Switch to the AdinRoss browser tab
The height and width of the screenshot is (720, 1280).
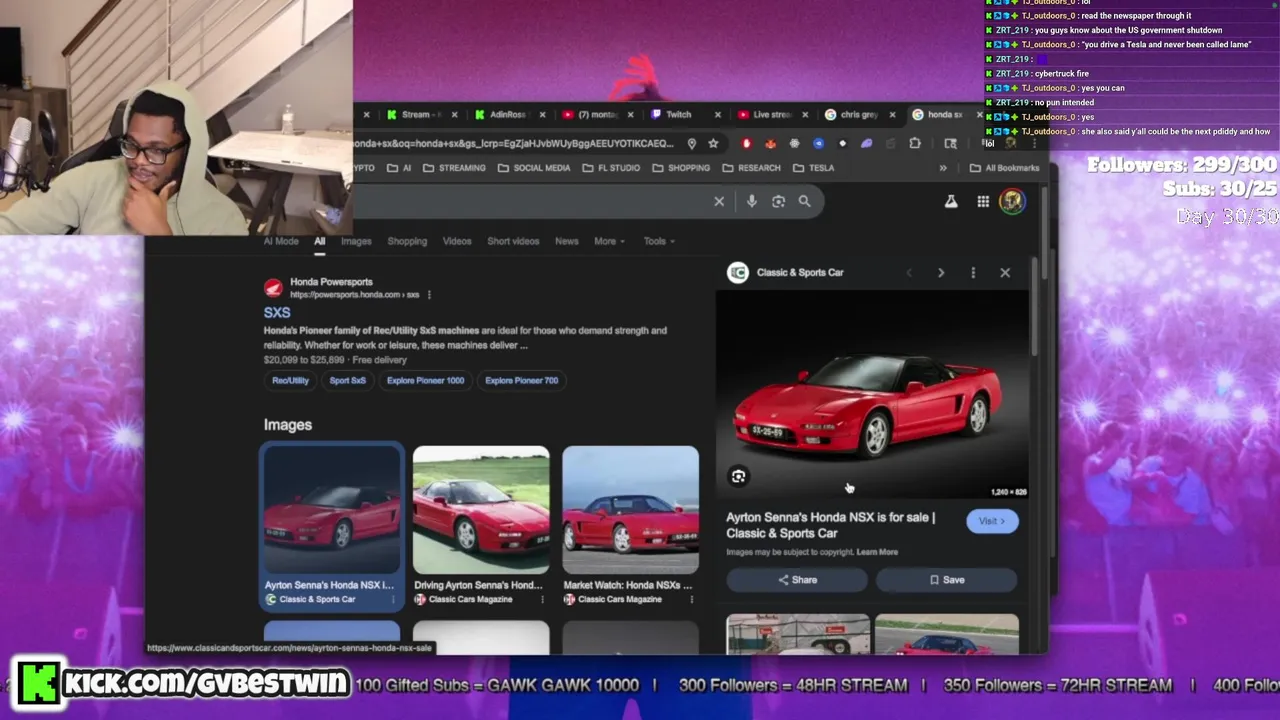[x=508, y=115]
